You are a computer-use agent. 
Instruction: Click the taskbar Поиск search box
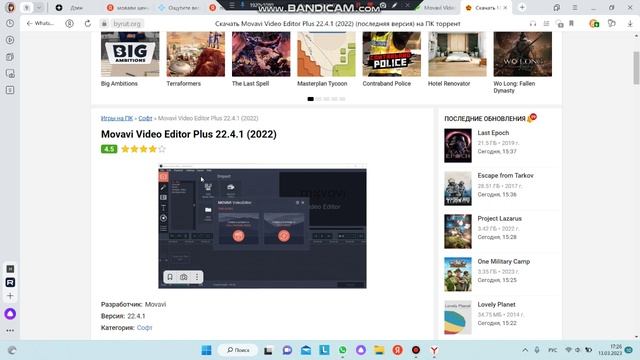click(x=238, y=350)
